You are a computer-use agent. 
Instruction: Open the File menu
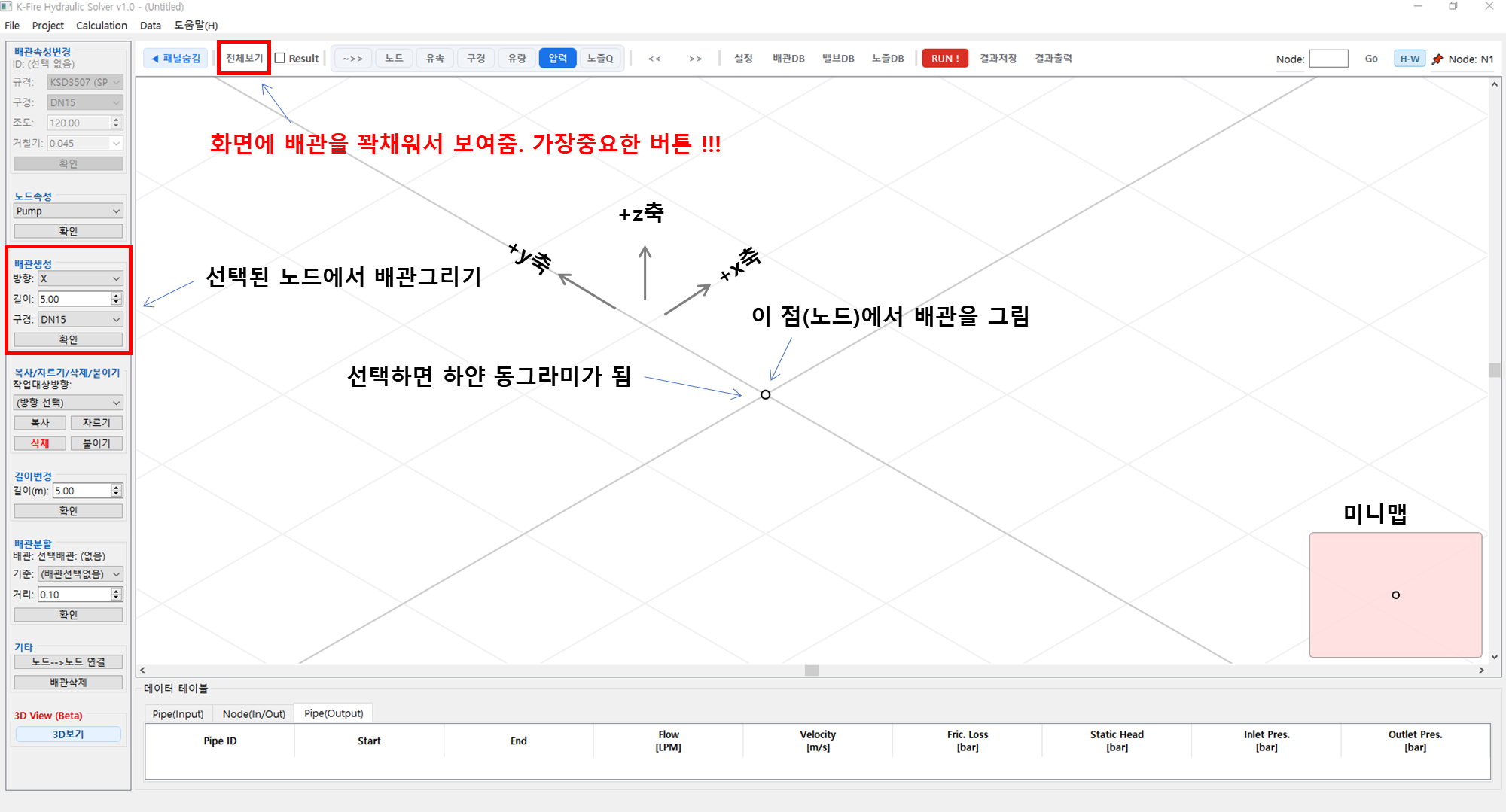(x=12, y=26)
